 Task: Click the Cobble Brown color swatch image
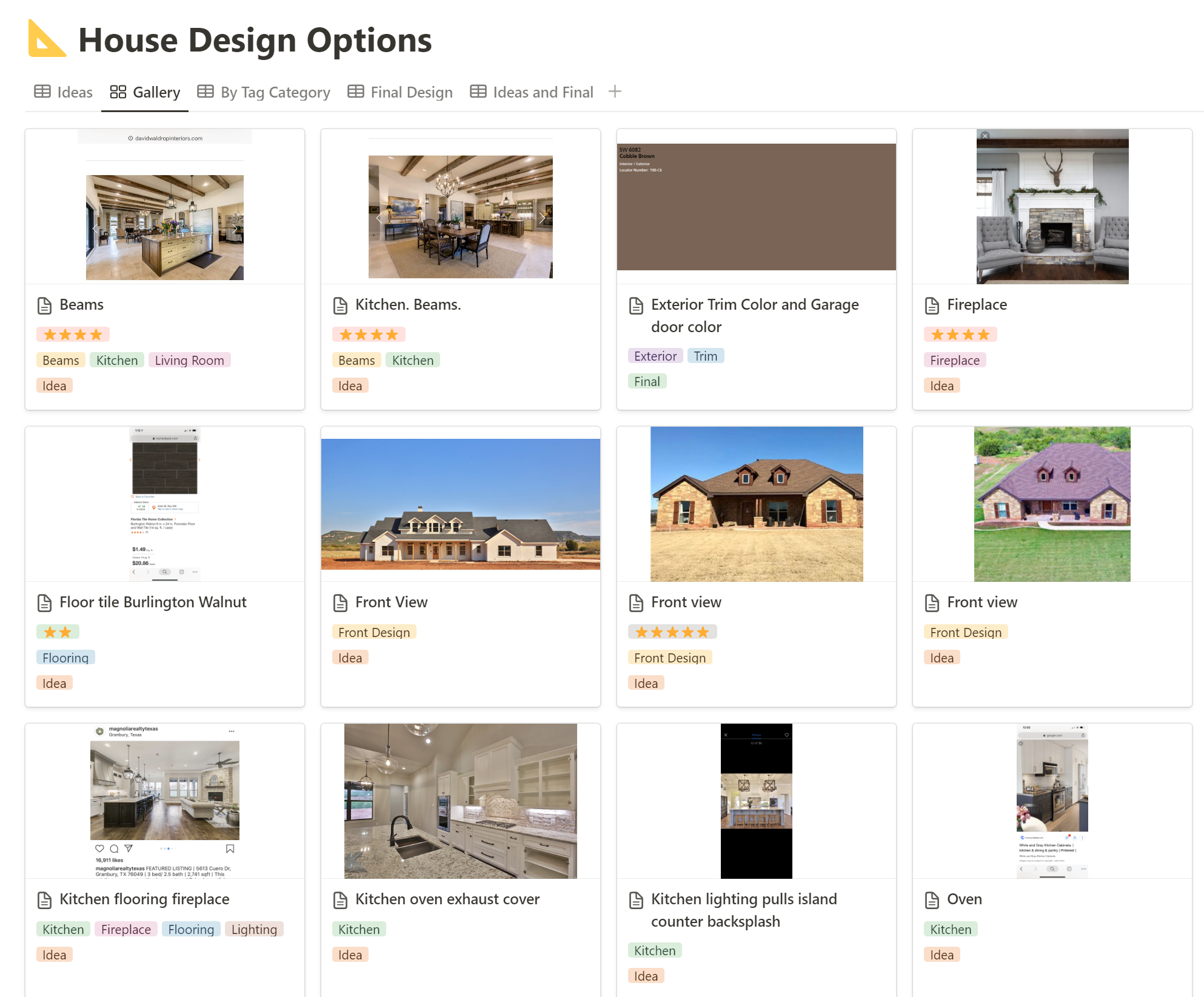(756, 207)
